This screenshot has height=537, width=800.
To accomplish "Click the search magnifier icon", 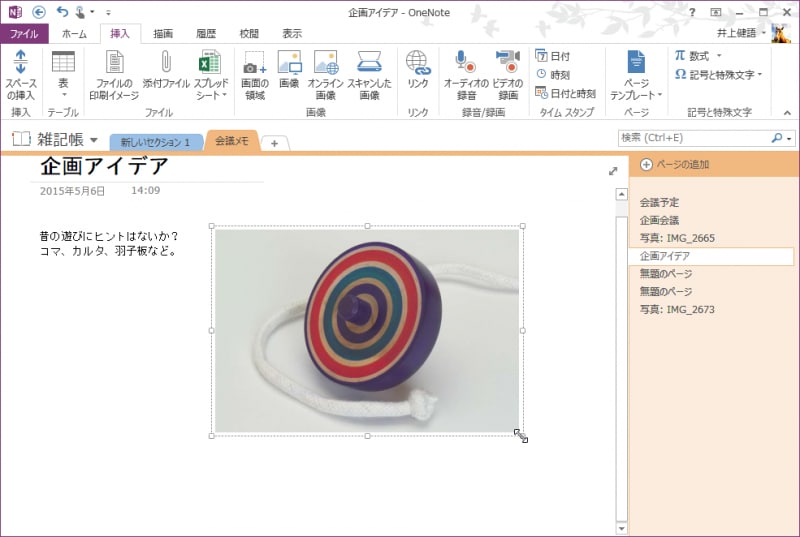I will 777,138.
